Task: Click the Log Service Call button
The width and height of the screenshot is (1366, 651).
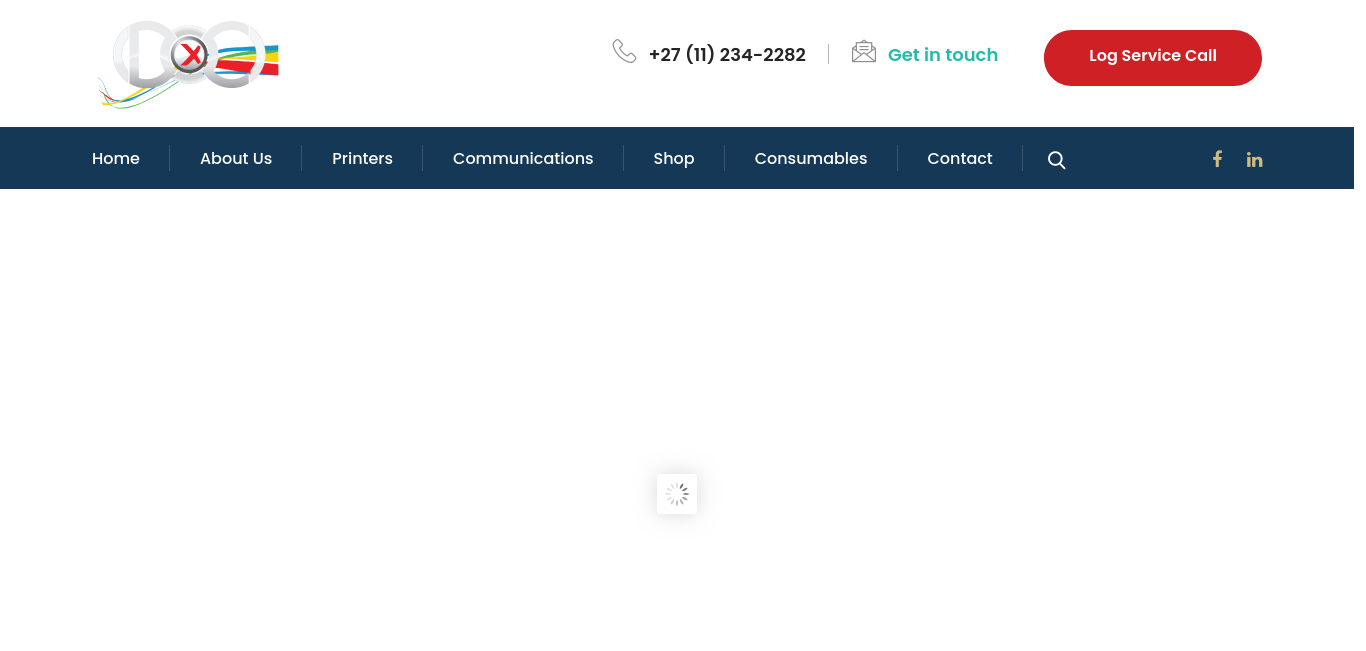Action: [x=1153, y=58]
